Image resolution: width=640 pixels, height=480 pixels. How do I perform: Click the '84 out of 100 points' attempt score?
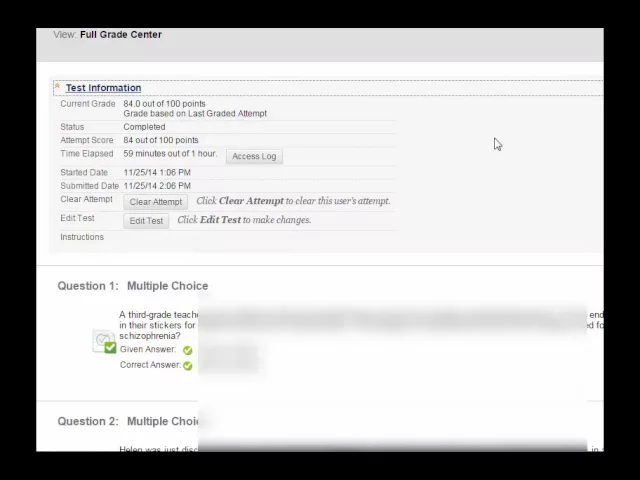tap(161, 140)
